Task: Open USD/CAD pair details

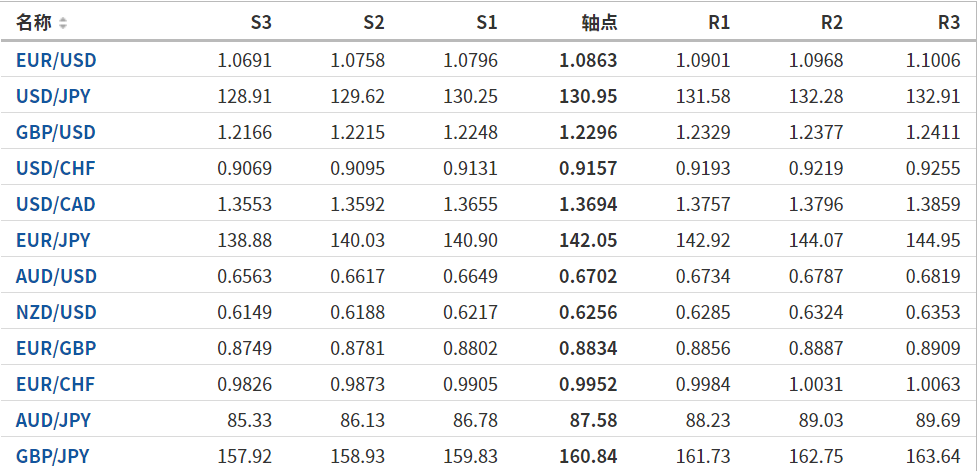Action: (x=56, y=205)
